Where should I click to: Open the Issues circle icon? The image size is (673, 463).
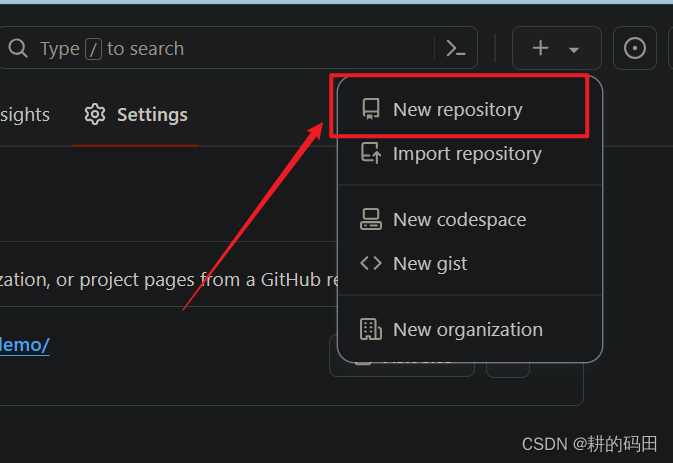click(x=635, y=48)
